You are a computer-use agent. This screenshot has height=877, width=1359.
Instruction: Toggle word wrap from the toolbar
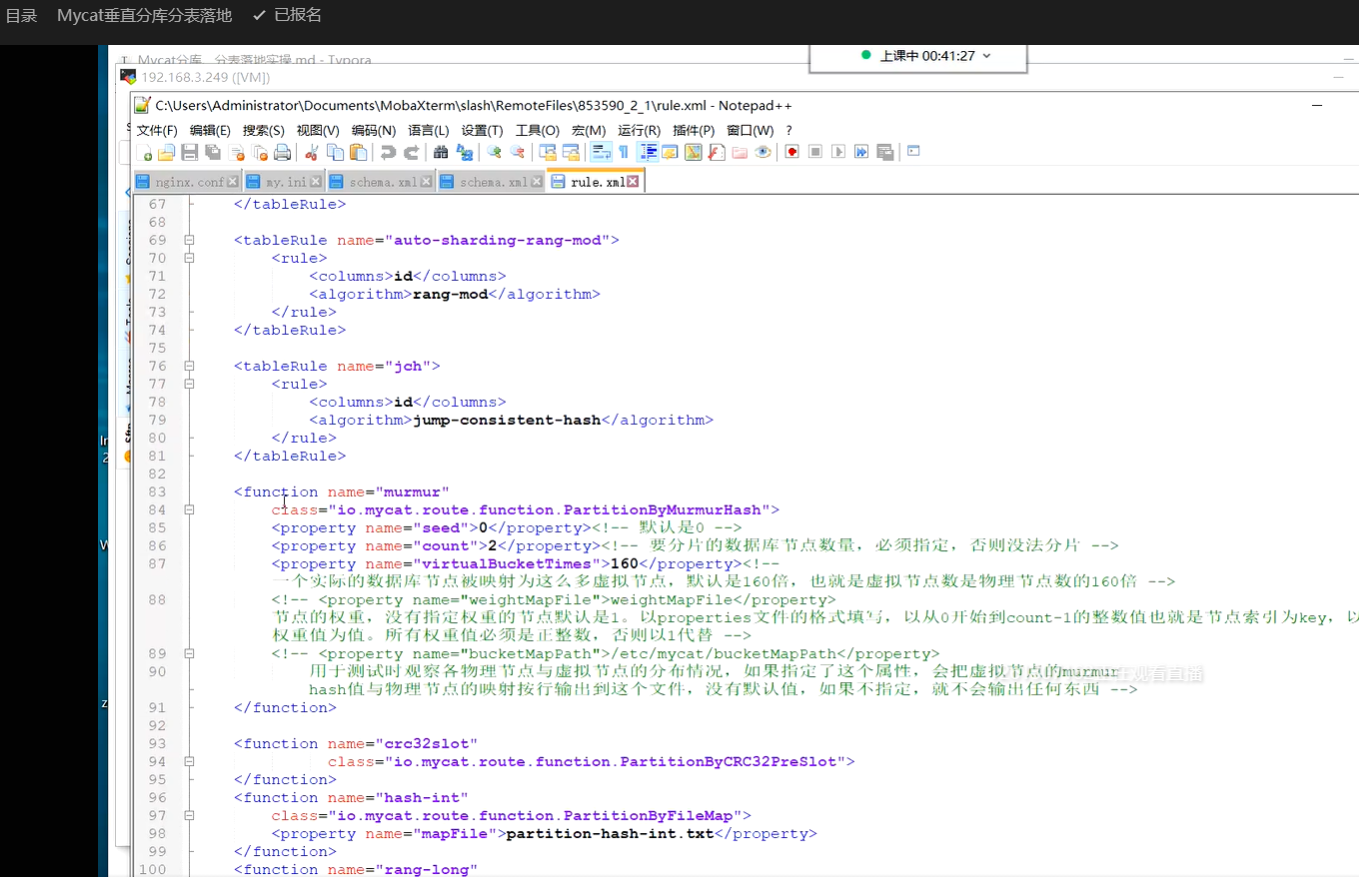601,152
